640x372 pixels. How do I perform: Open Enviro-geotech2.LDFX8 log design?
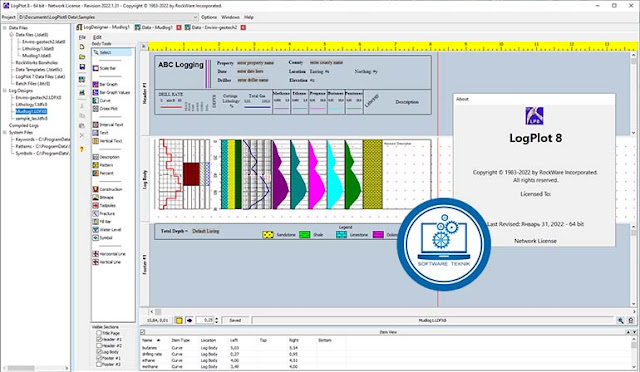click(38, 98)
